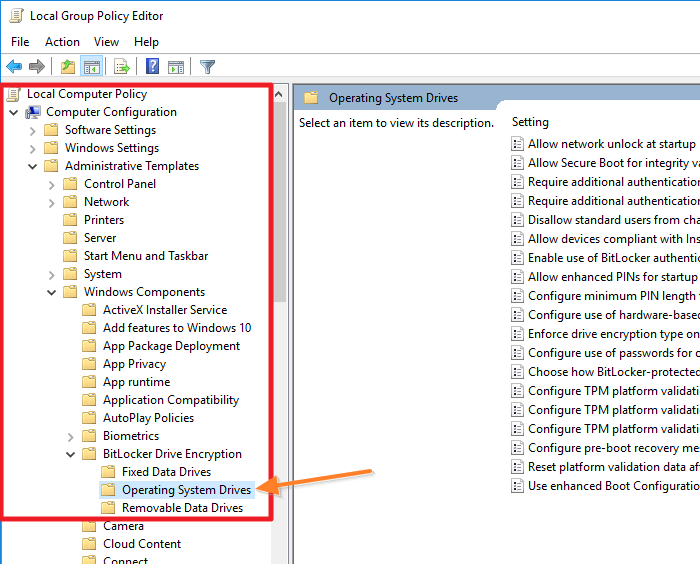
Task: Select Configure use of passwords setting
Action: pos(613,353)
